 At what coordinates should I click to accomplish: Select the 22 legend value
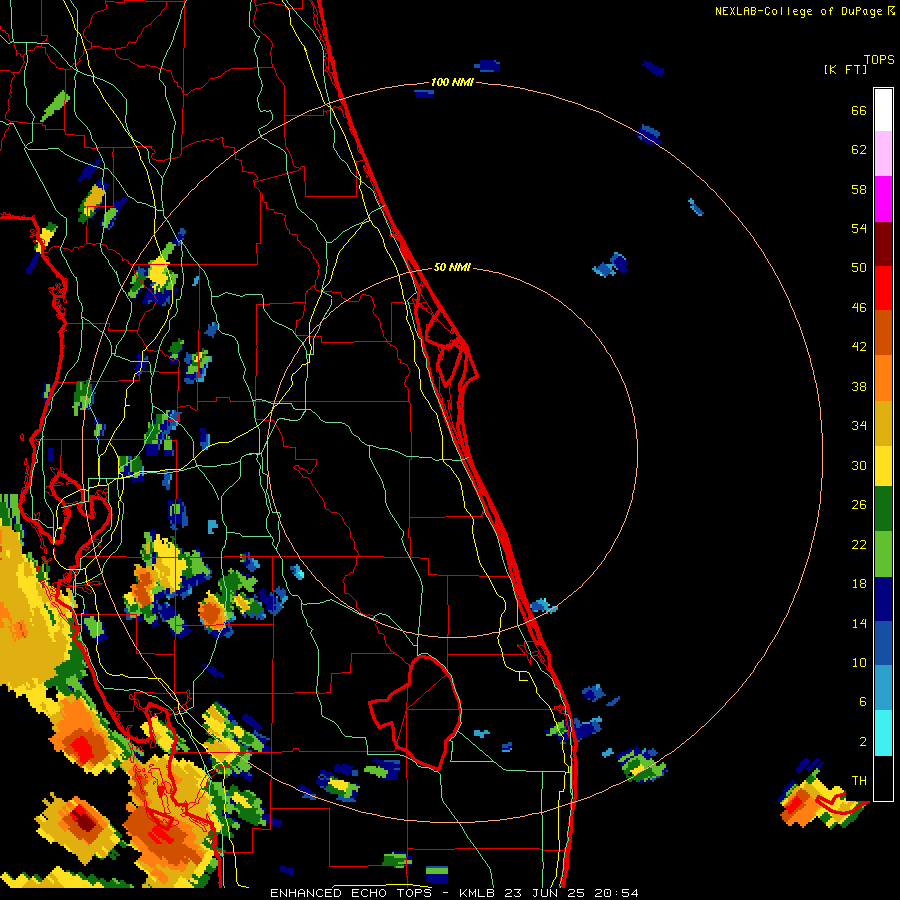[x=859, y=545]
